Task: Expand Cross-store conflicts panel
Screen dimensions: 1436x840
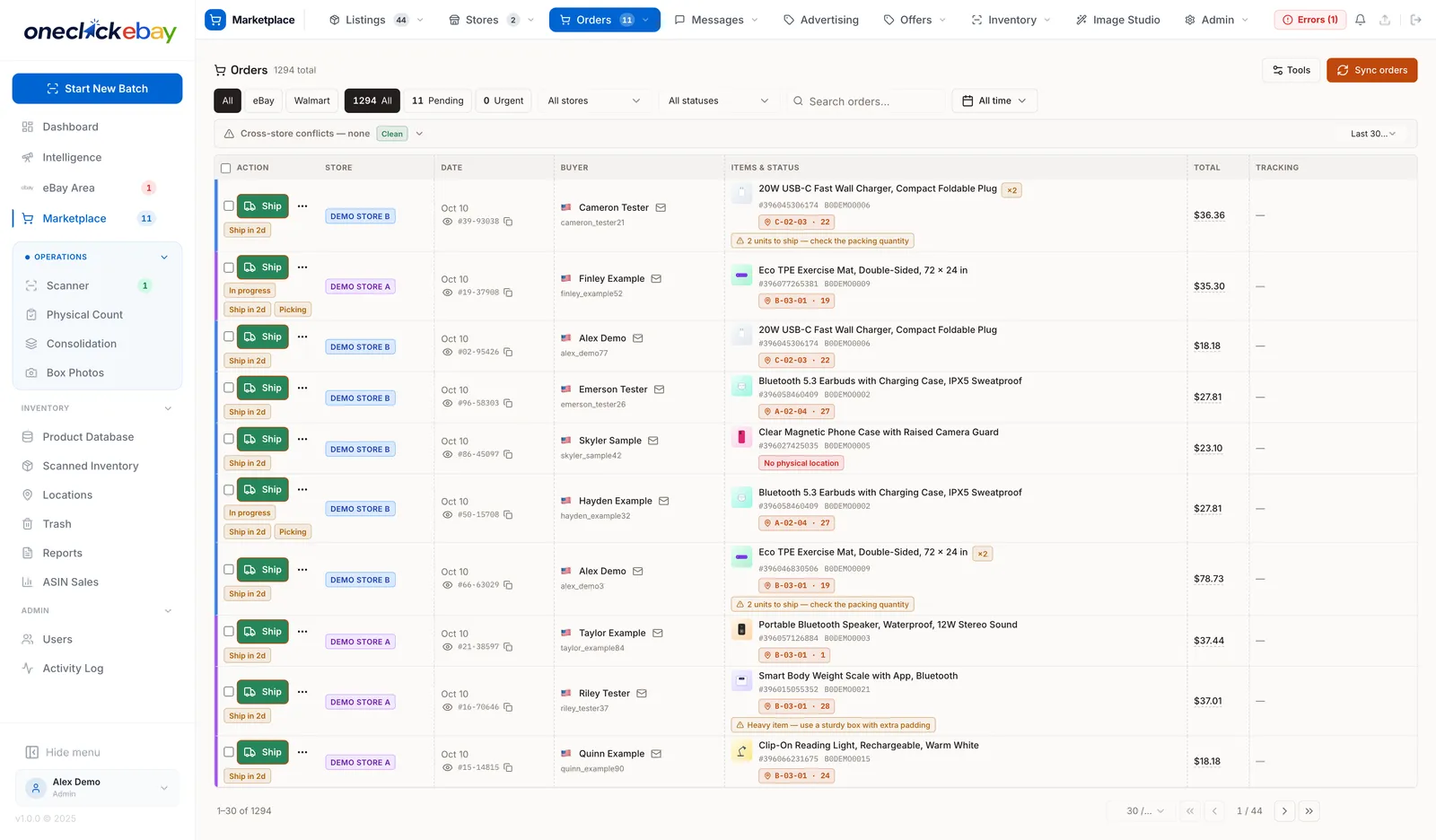Action: [419, 134]
